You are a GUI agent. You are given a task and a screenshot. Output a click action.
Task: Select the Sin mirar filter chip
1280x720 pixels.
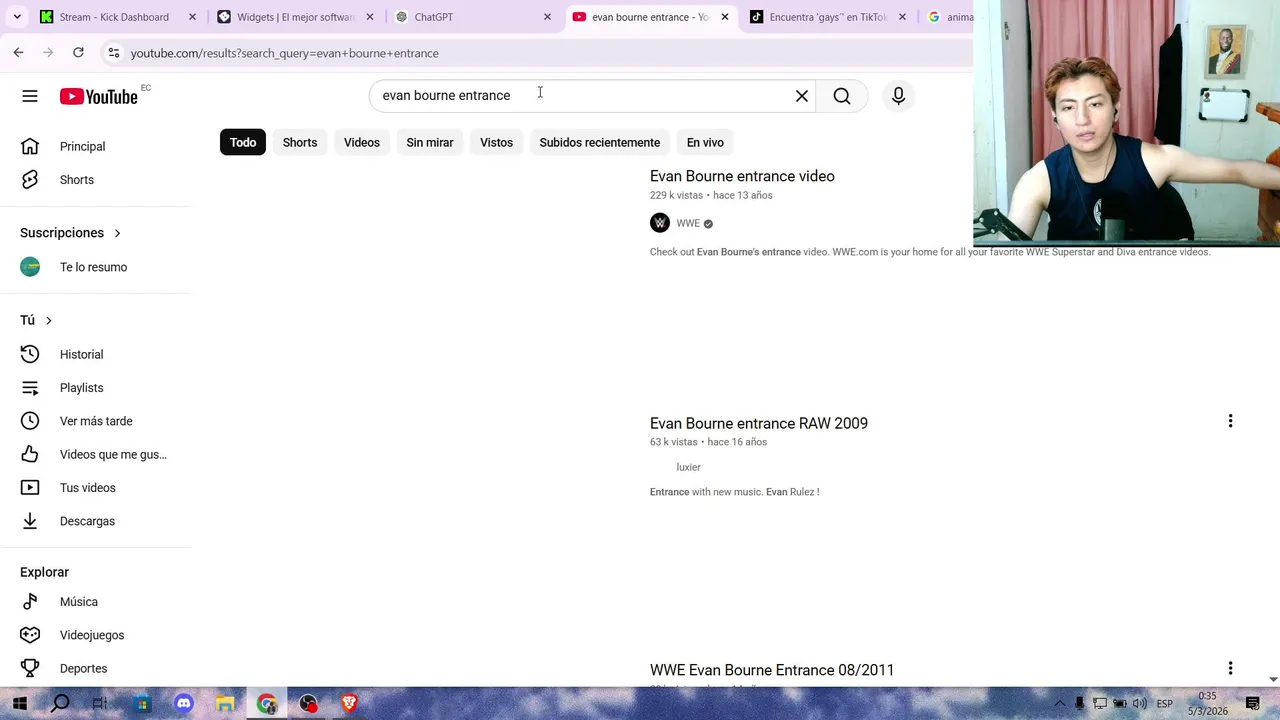(430, 142)
